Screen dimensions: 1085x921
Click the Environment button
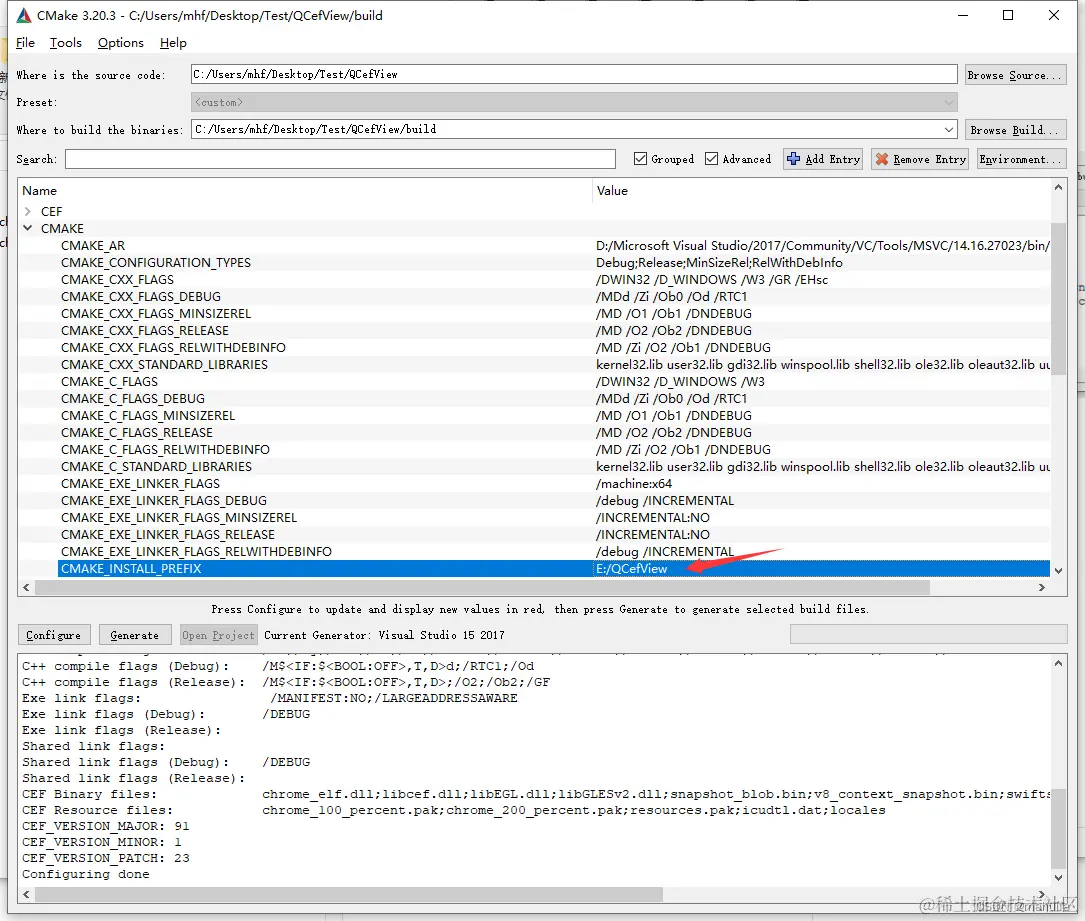[x=1021, y=158]
